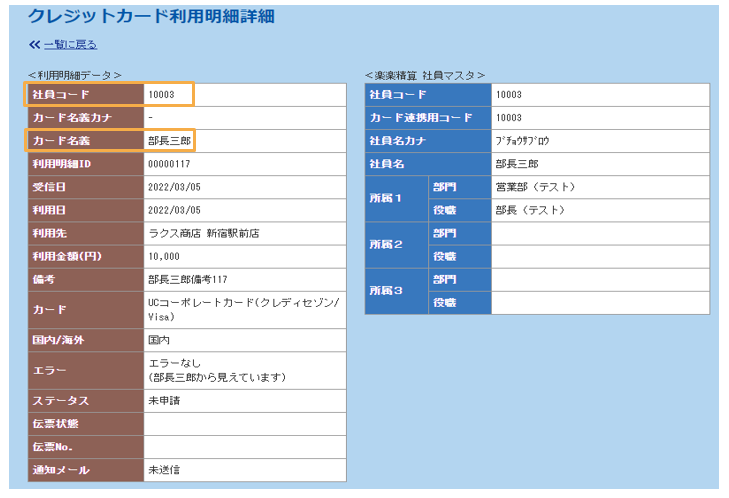Viewport: 729px width, 498px height.
Task: Select the 所属1 役職 value 部長（テスト）
Action: pyautogui.click(x=530, y=210)
